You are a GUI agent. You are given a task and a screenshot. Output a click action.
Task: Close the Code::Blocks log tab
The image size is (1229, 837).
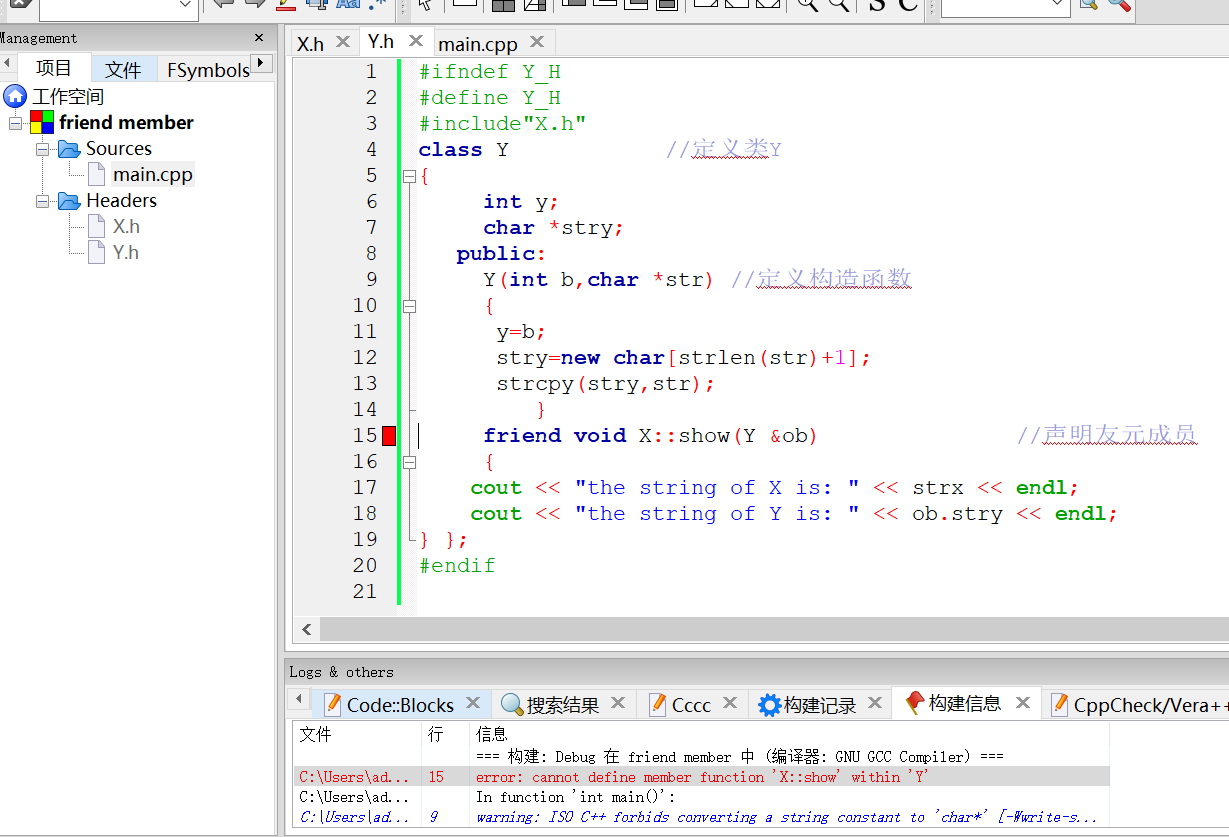tap(474, 703)
